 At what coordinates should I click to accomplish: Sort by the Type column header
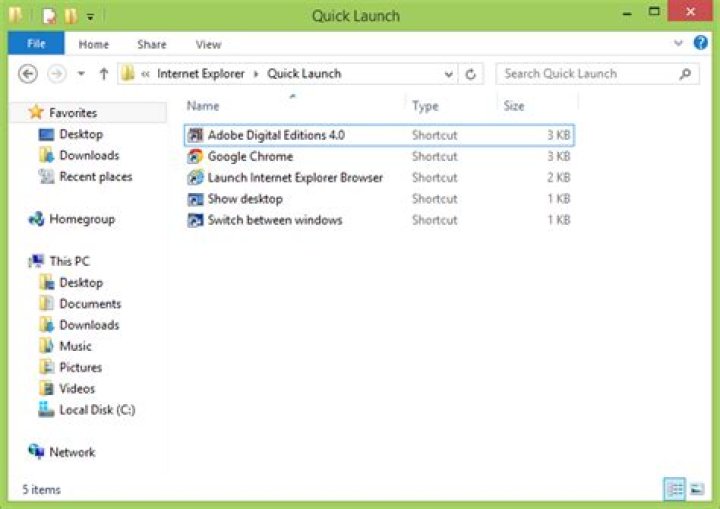click(x=425, y=106)
